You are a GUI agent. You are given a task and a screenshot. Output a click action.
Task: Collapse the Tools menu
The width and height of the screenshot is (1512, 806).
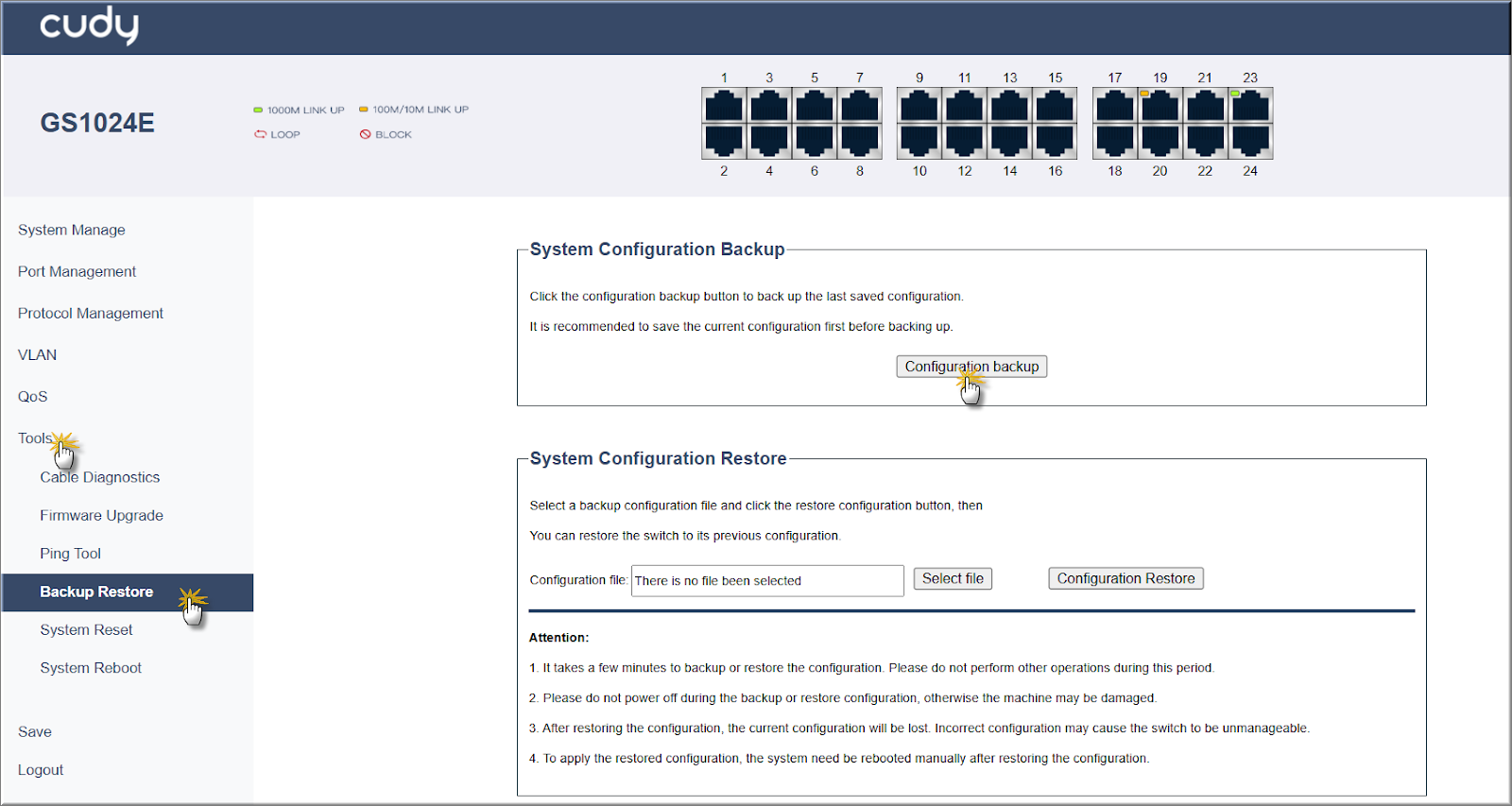coord(35,437)
